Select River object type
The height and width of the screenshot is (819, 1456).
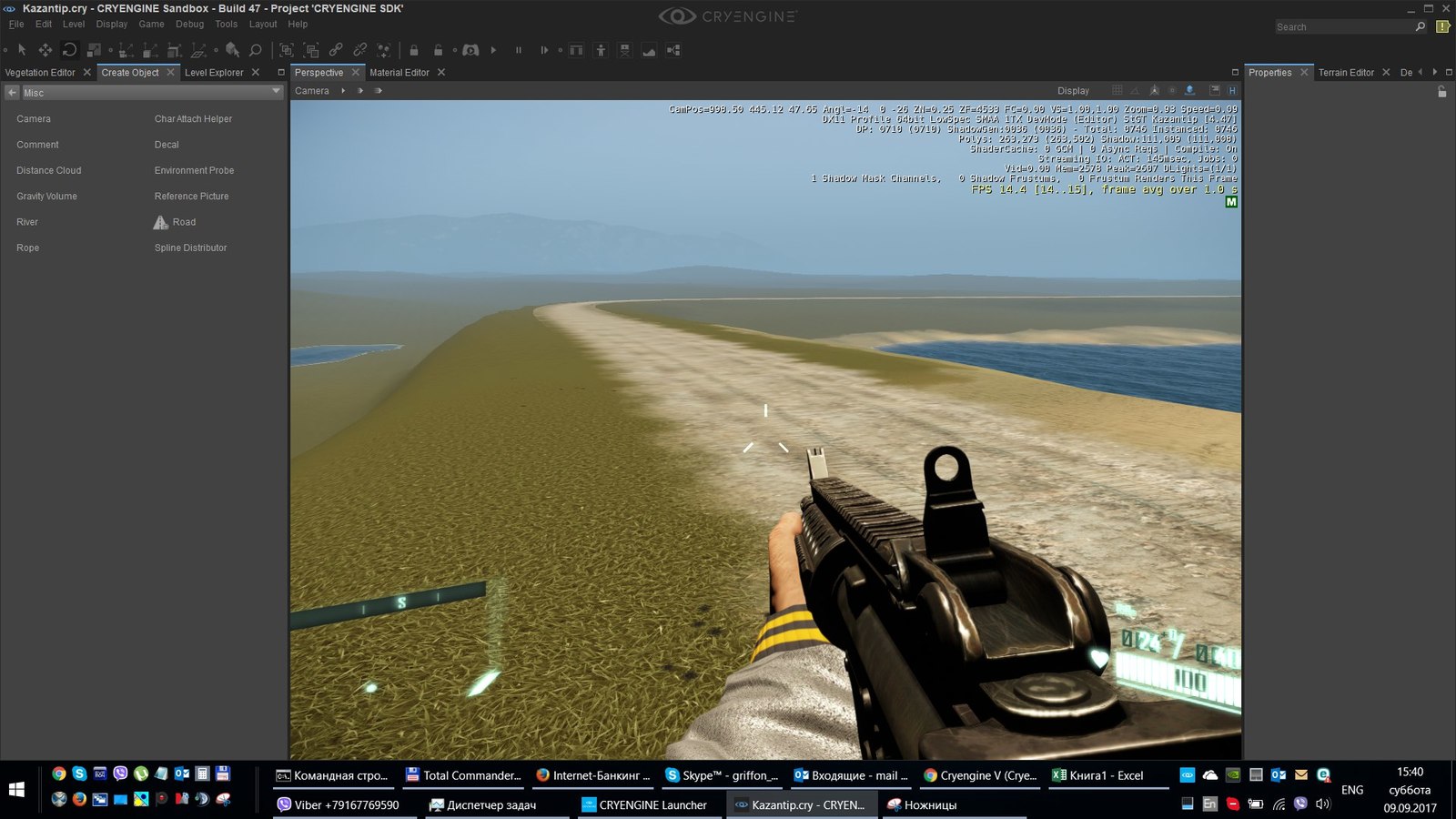click(27, 222)
